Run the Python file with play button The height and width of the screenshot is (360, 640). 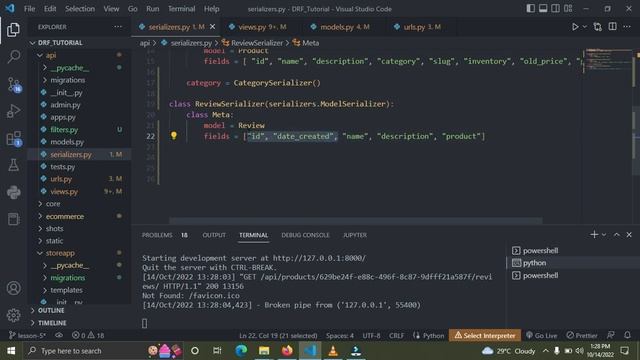[575, 27]
